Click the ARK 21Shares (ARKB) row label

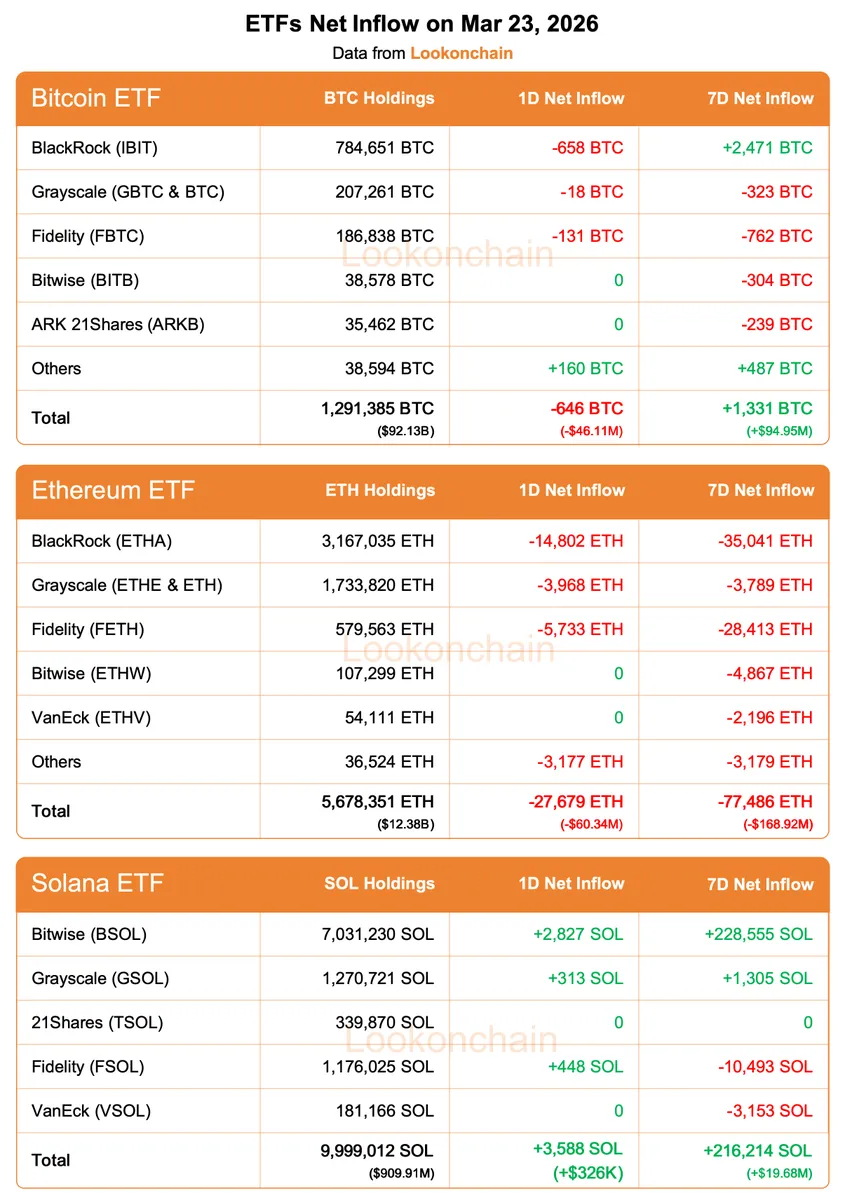pos(118,324)
